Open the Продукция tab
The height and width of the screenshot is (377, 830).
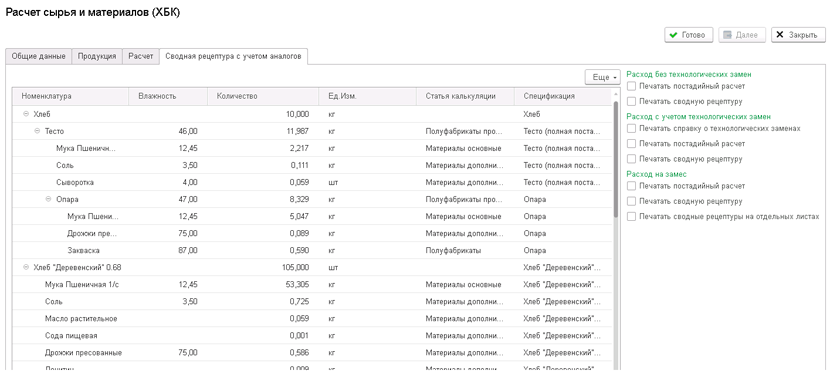coord(97,56)
